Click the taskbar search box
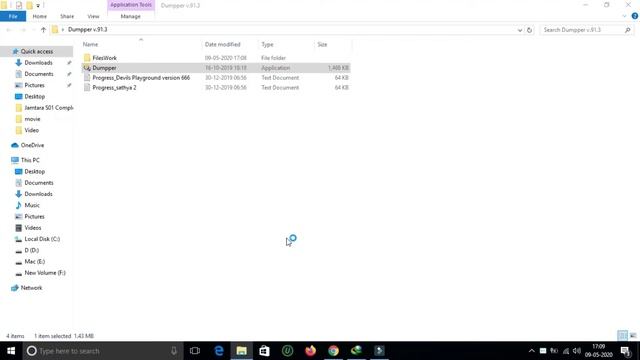 [102, 351]
